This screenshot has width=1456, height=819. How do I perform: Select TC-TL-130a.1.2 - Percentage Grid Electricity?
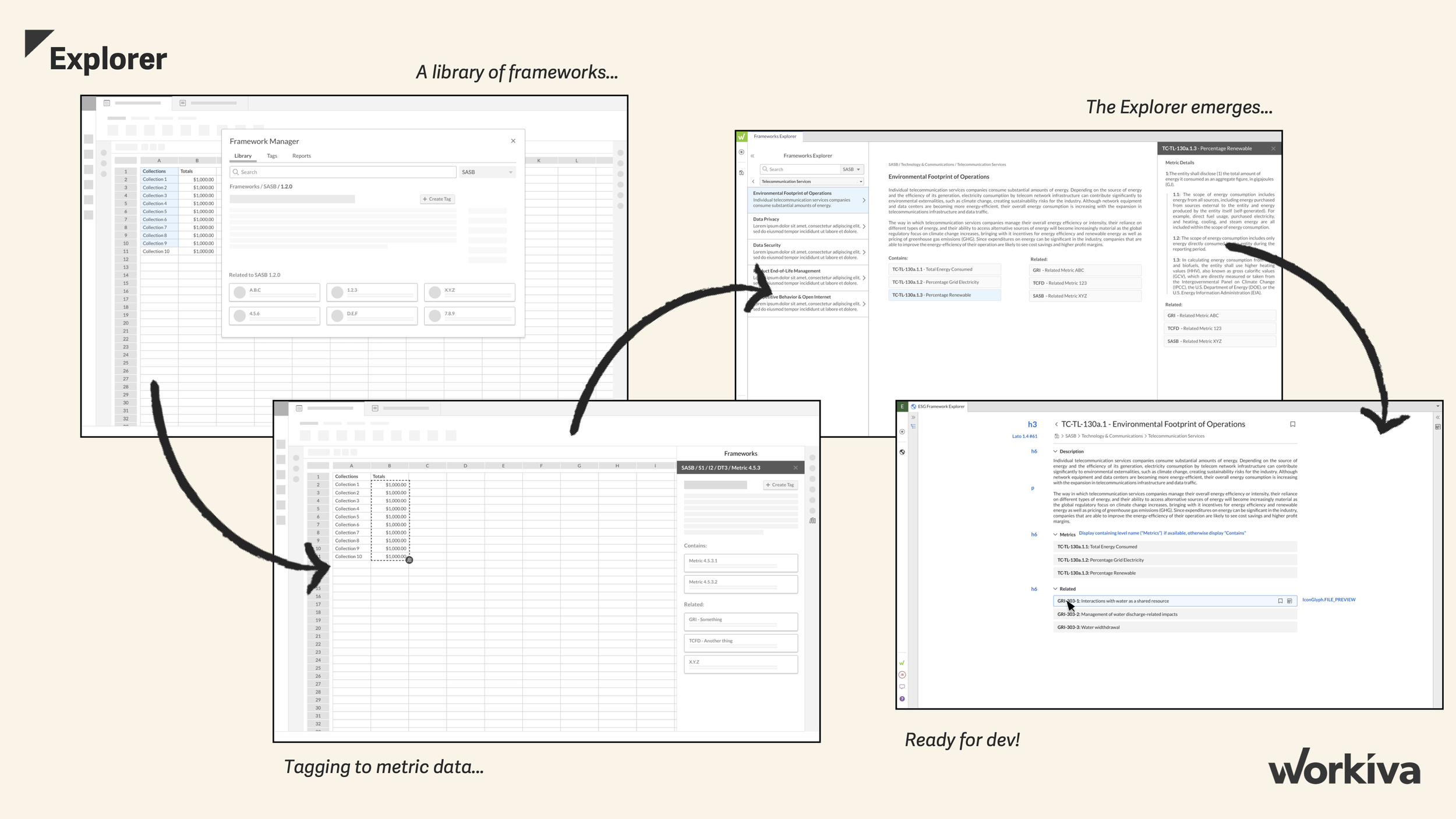point(945,282)
